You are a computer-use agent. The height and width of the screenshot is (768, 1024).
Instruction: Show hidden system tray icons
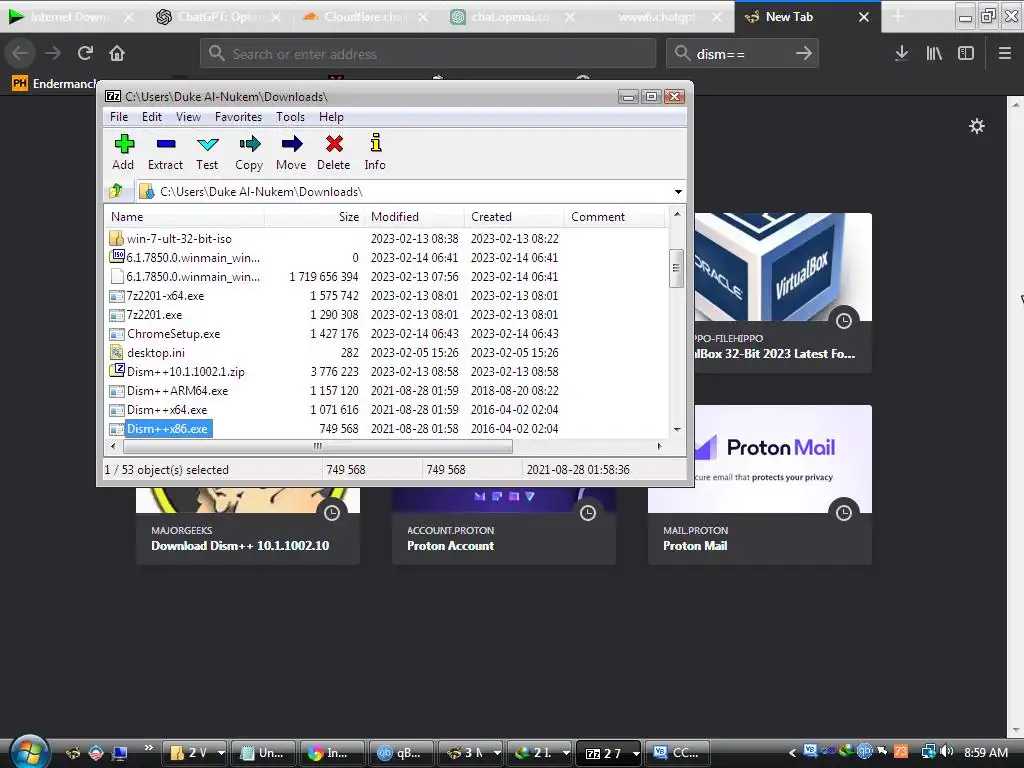(792, 753)
